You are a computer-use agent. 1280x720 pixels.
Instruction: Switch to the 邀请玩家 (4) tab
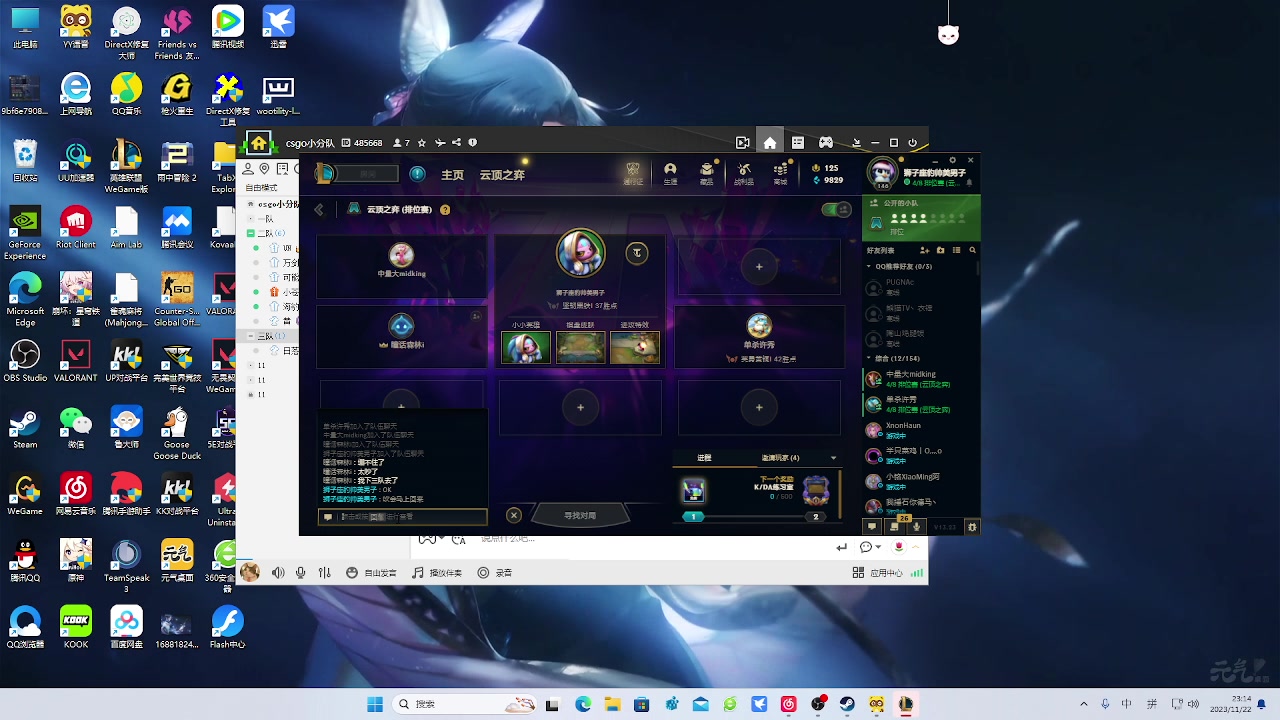coord(780,458)
